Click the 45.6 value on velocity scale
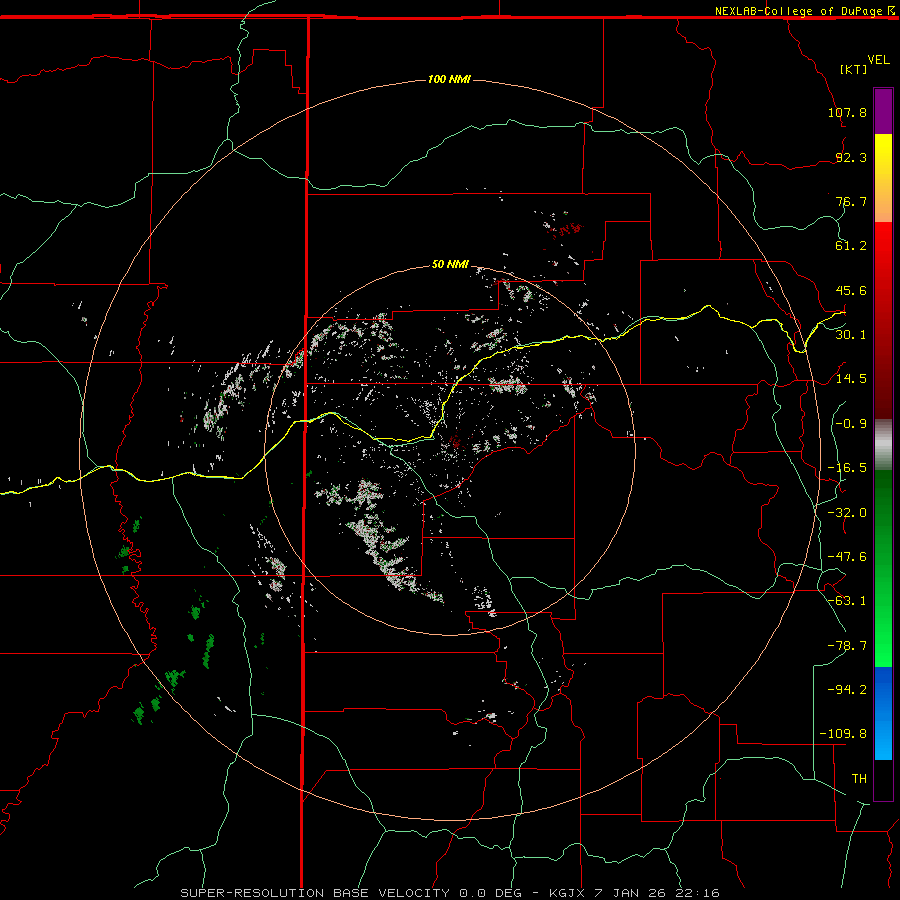 (x=851, y=290)
